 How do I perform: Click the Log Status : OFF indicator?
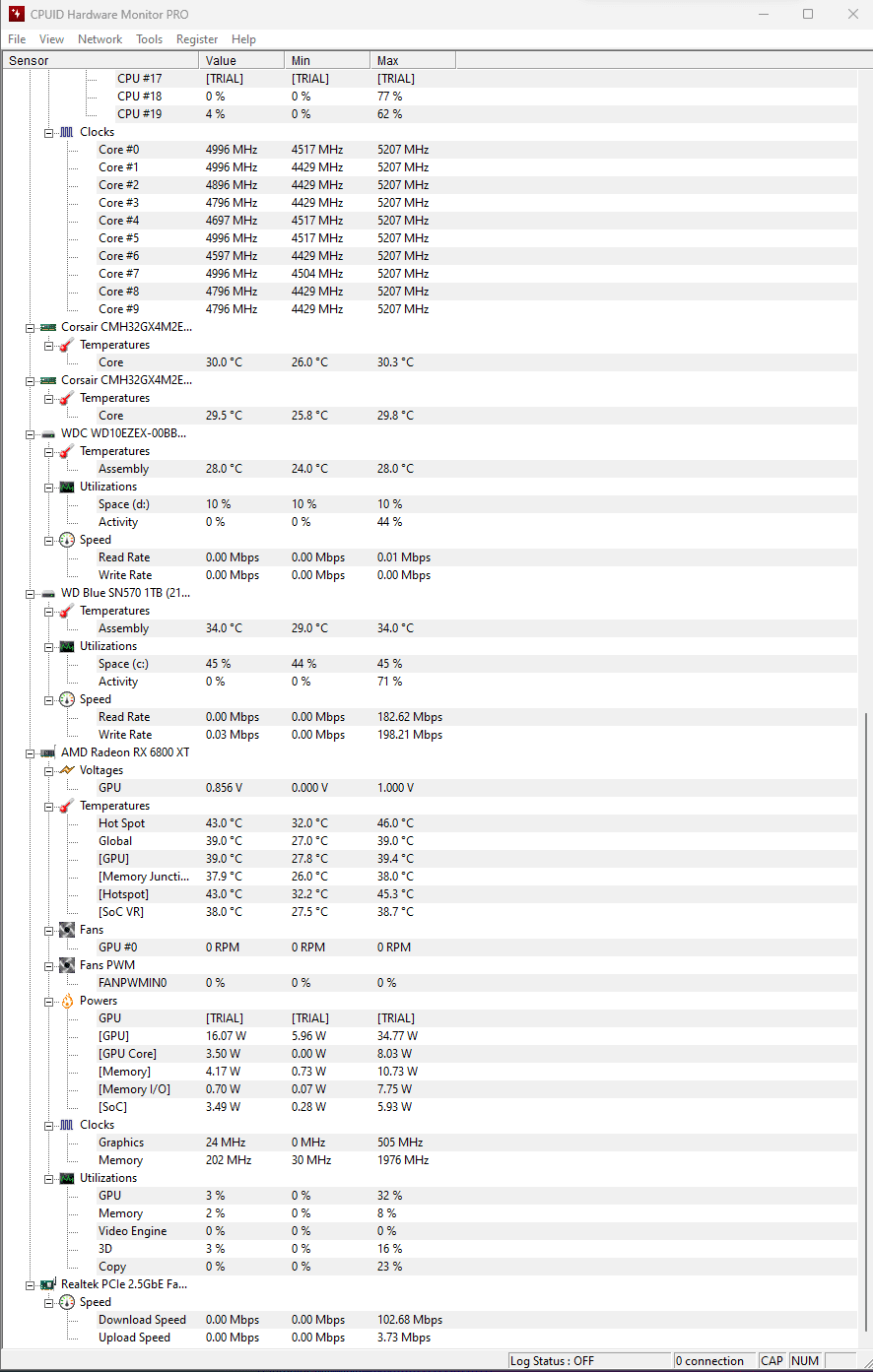(x=588, y=1361)
